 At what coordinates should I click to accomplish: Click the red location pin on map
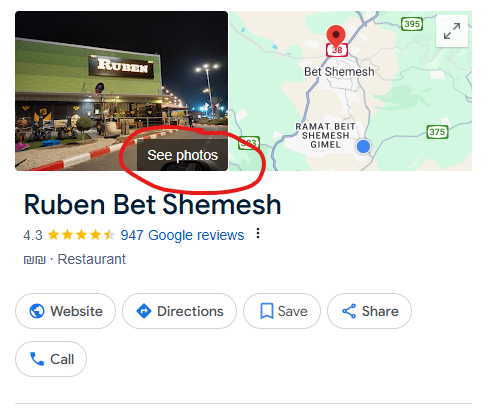point(336,37)
